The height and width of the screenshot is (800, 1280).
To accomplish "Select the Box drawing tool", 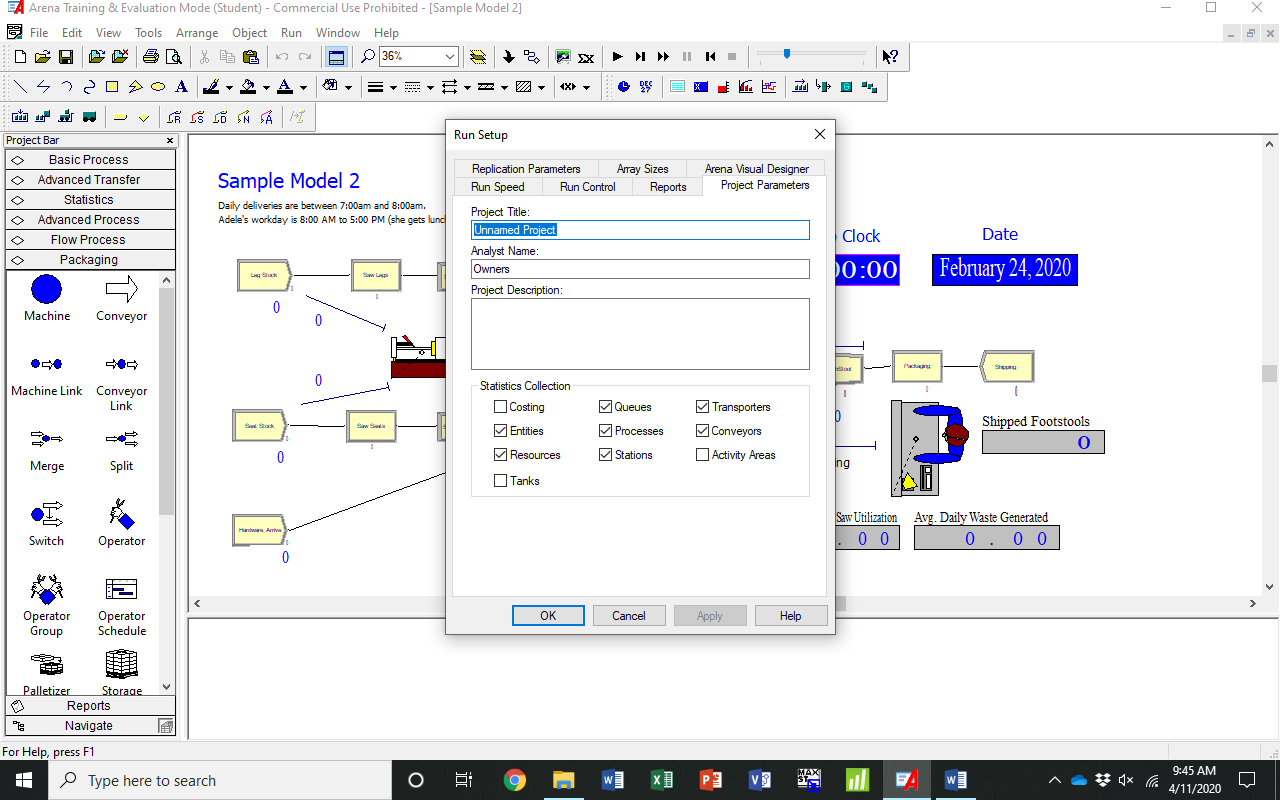I will pos(112,87).
